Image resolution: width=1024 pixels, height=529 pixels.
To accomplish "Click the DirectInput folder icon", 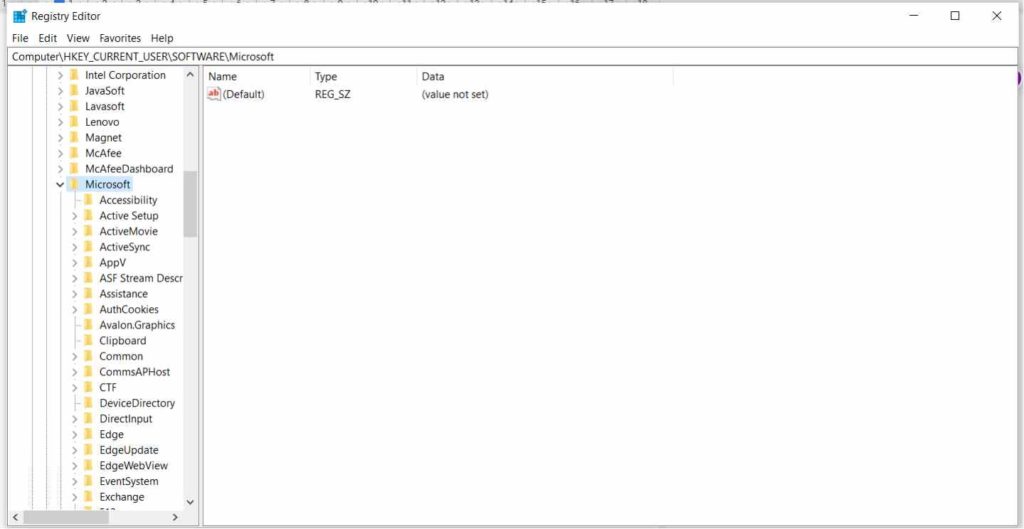I will [x=88, y=419].
